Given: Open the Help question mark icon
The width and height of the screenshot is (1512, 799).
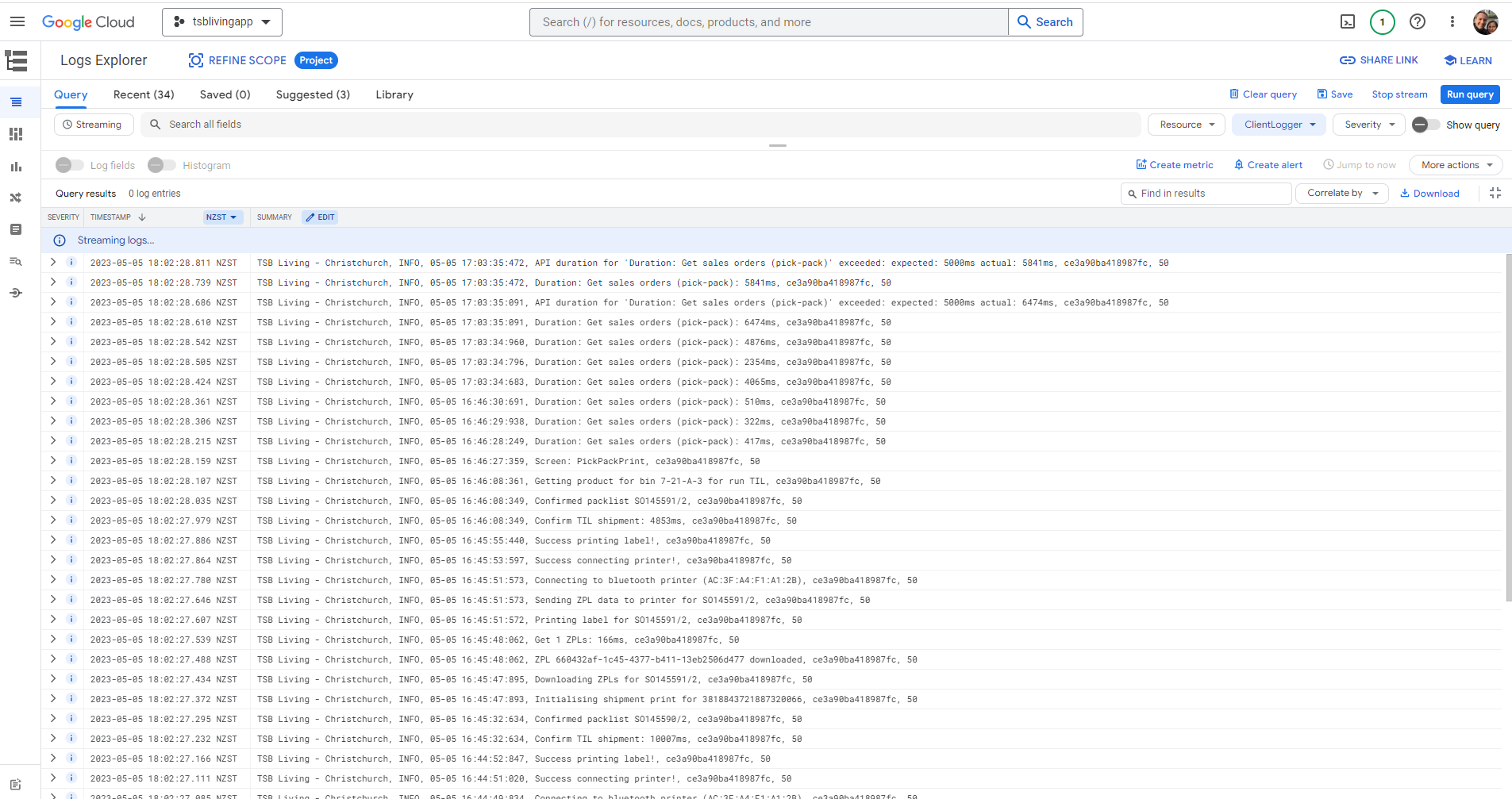Looking at the screenshot, I should 1418,21.
